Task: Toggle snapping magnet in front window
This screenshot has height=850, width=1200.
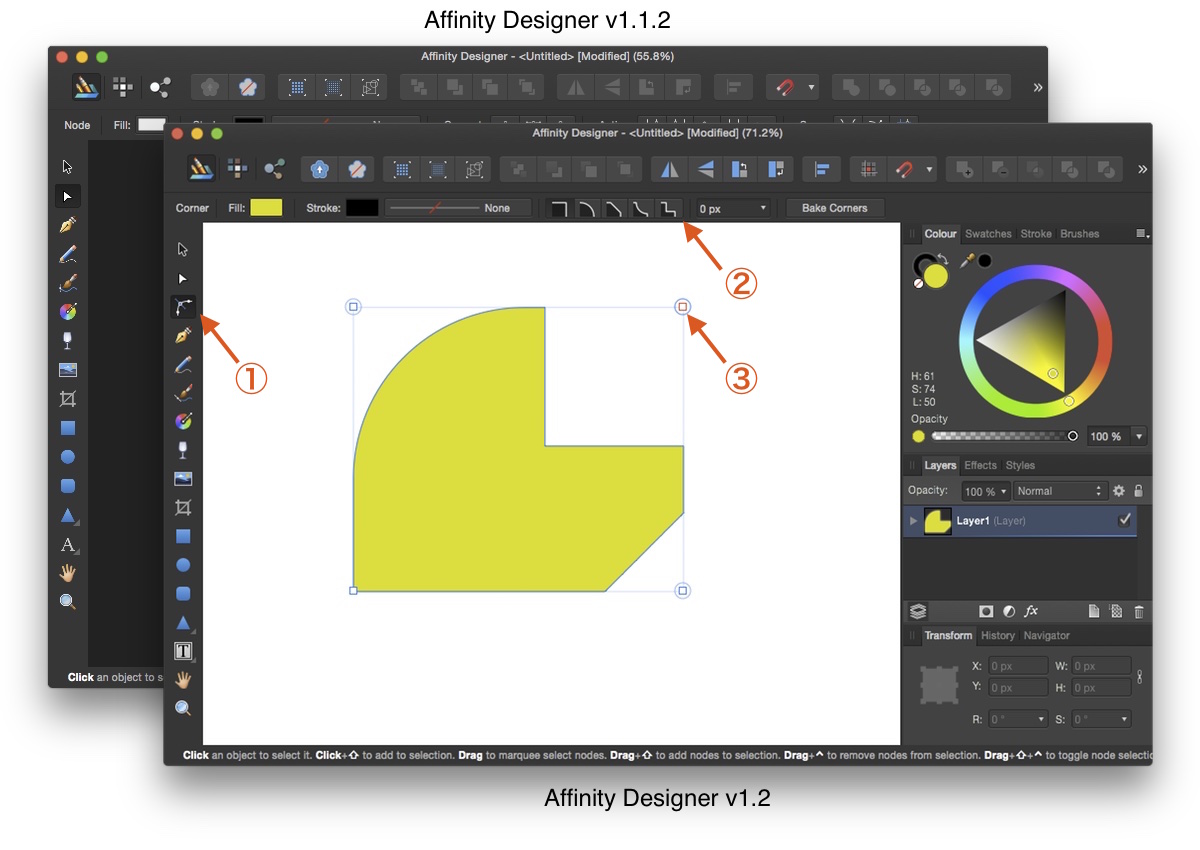Action: pos(903,169)
